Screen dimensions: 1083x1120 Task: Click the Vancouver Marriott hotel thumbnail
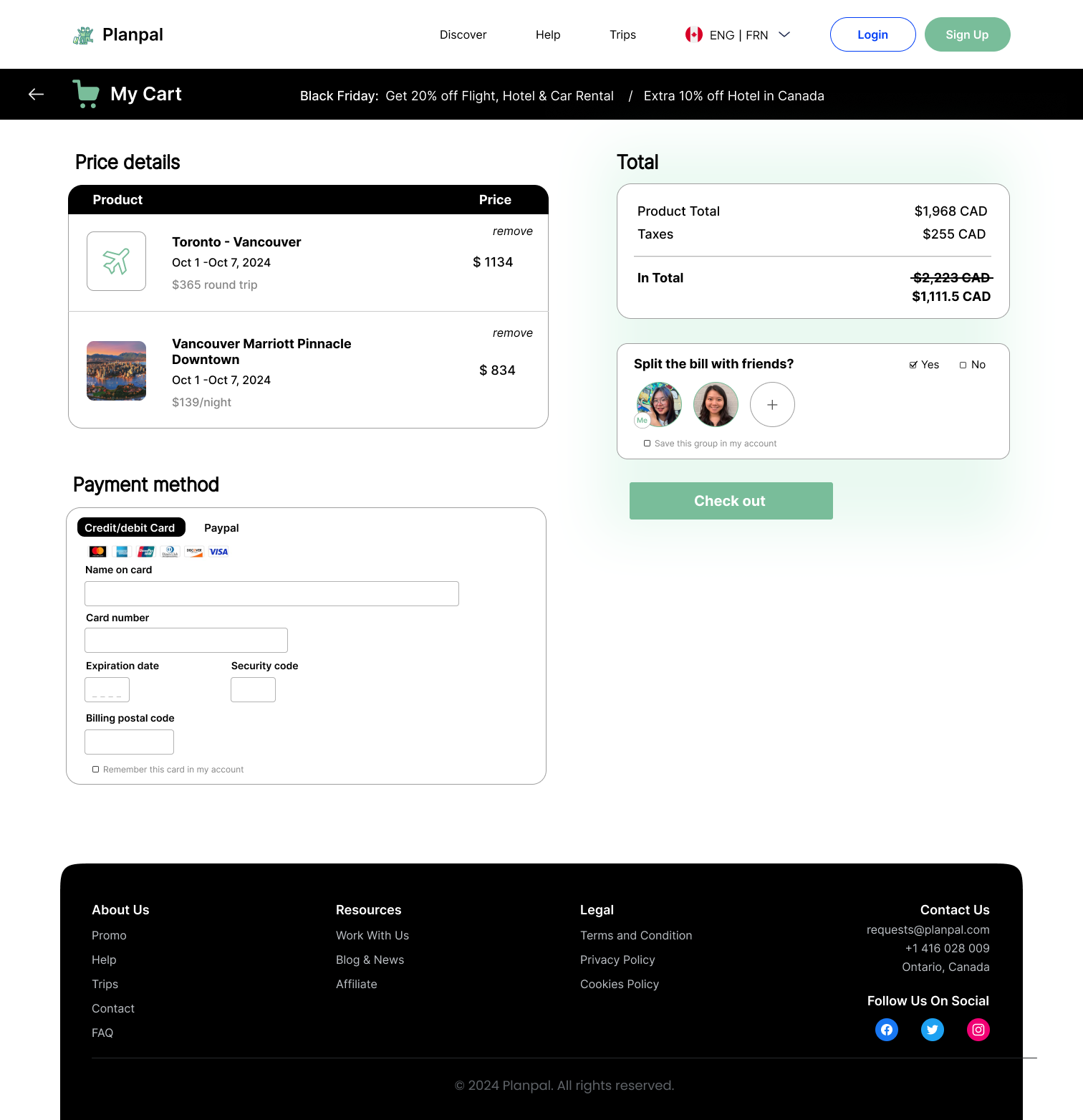coord(116,370)
